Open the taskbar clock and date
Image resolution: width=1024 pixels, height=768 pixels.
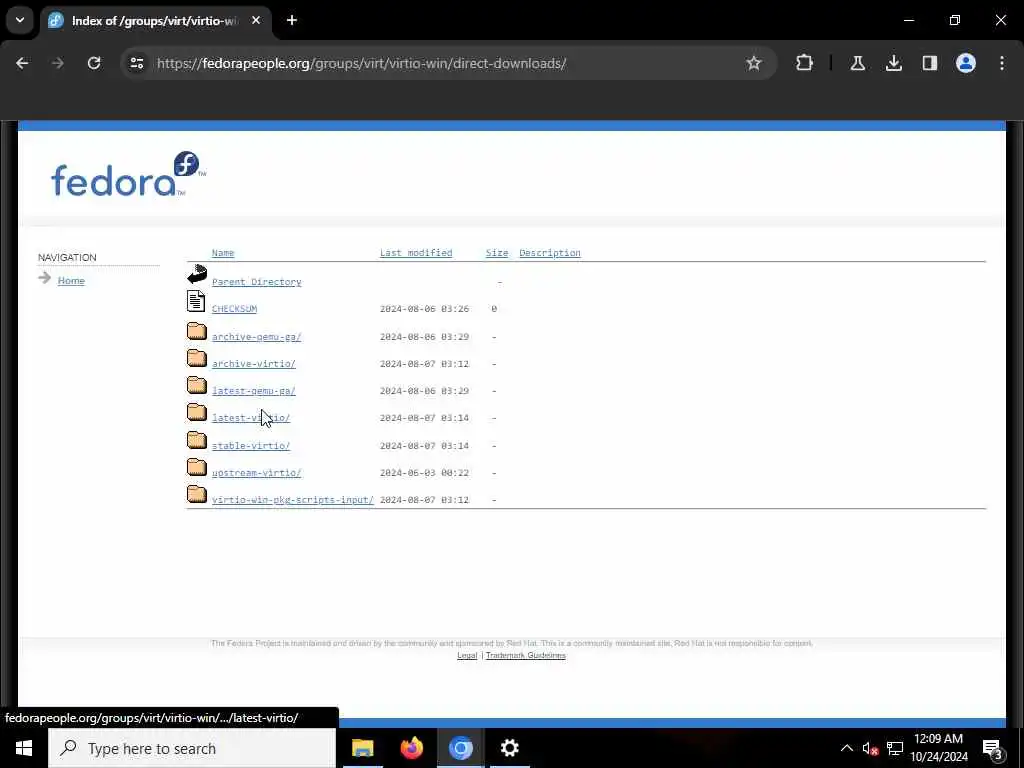(x=938, y=748)
